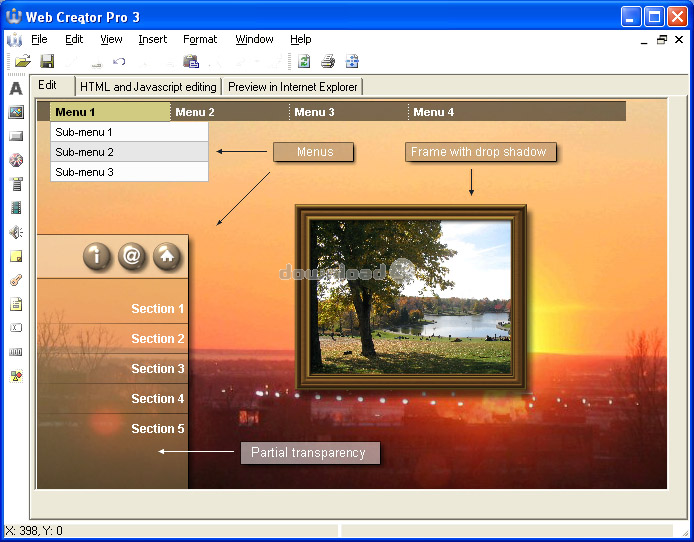Select the Video film strip tool
Viewport: 694px width, 542px height.
coord(16,208)
